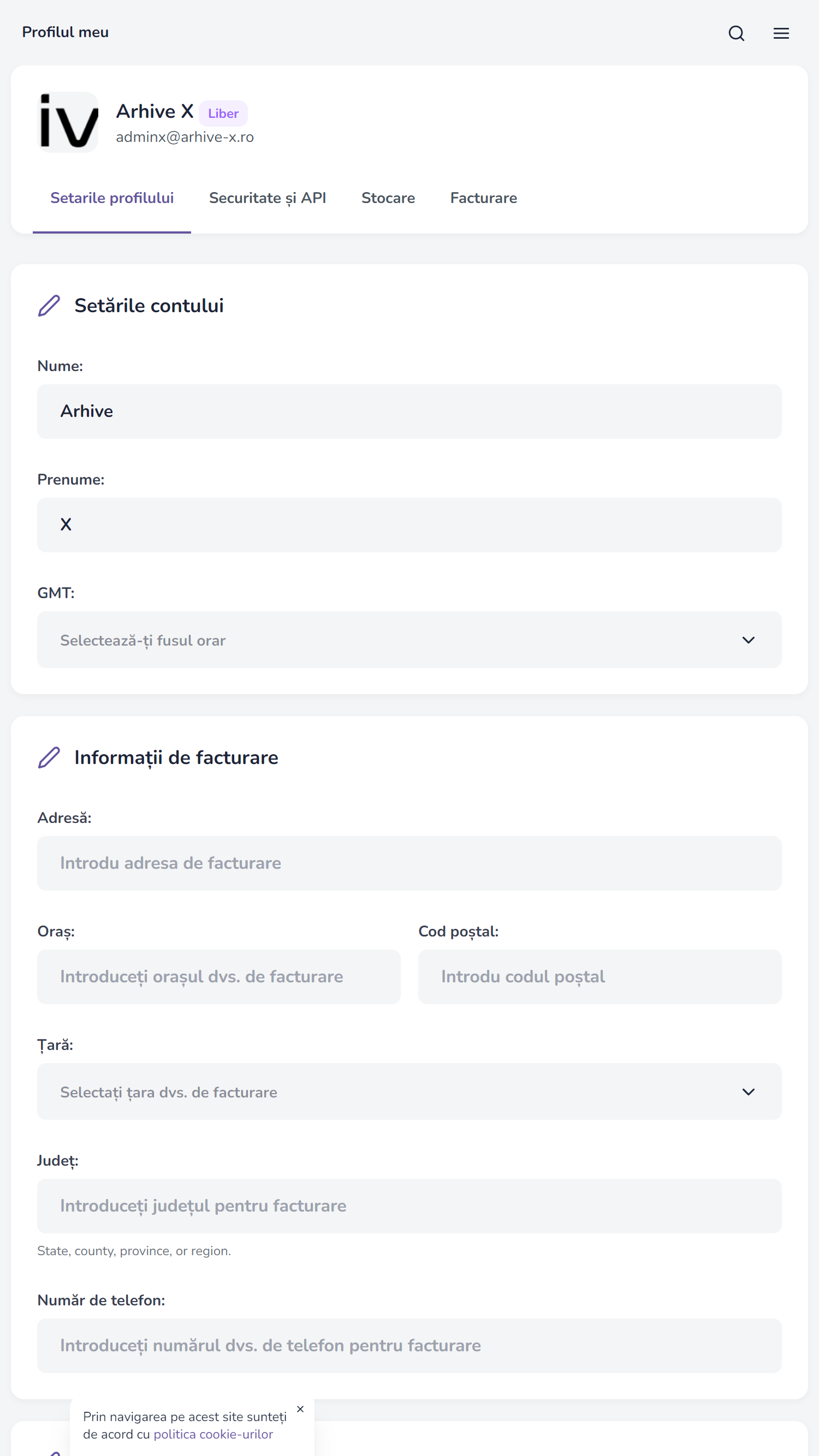
Task: Open the politica cookie-urilor link
Action: pos(213,1435)
